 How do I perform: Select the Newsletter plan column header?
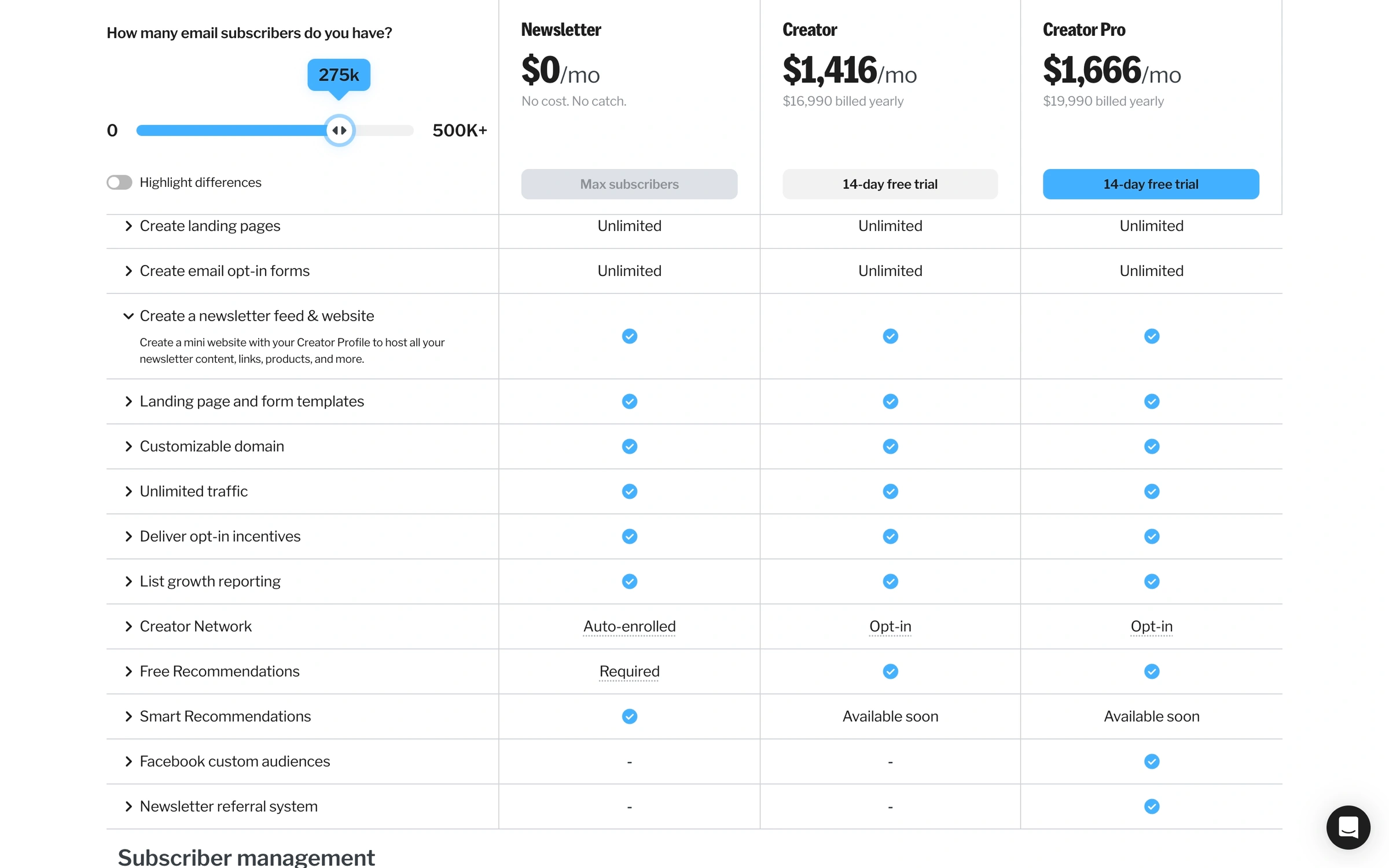click(x=560, y=30)
